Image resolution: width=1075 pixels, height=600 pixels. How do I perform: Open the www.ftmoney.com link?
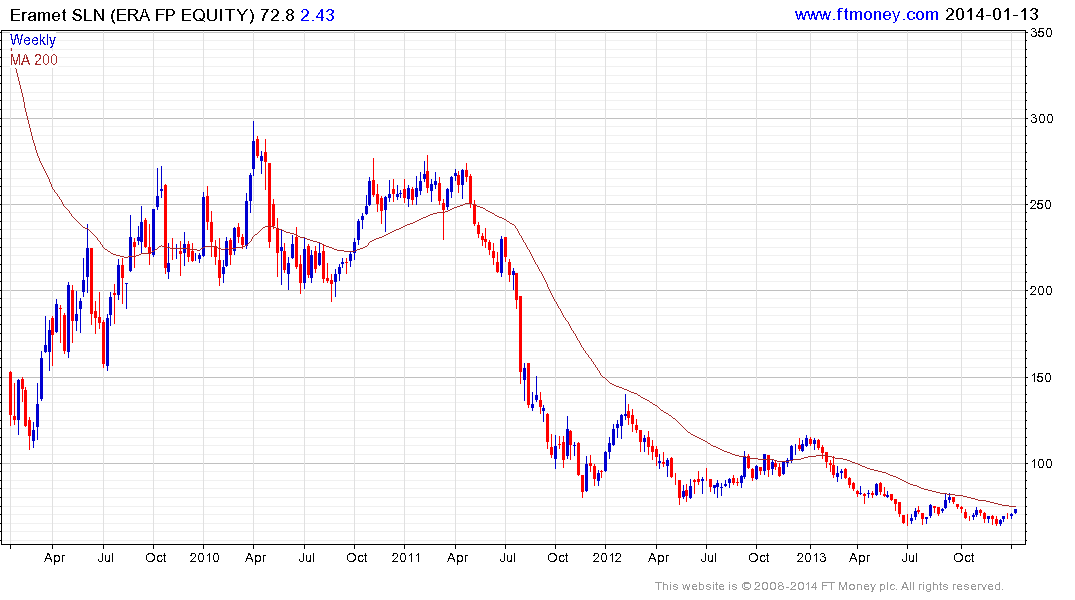point(866,14)
